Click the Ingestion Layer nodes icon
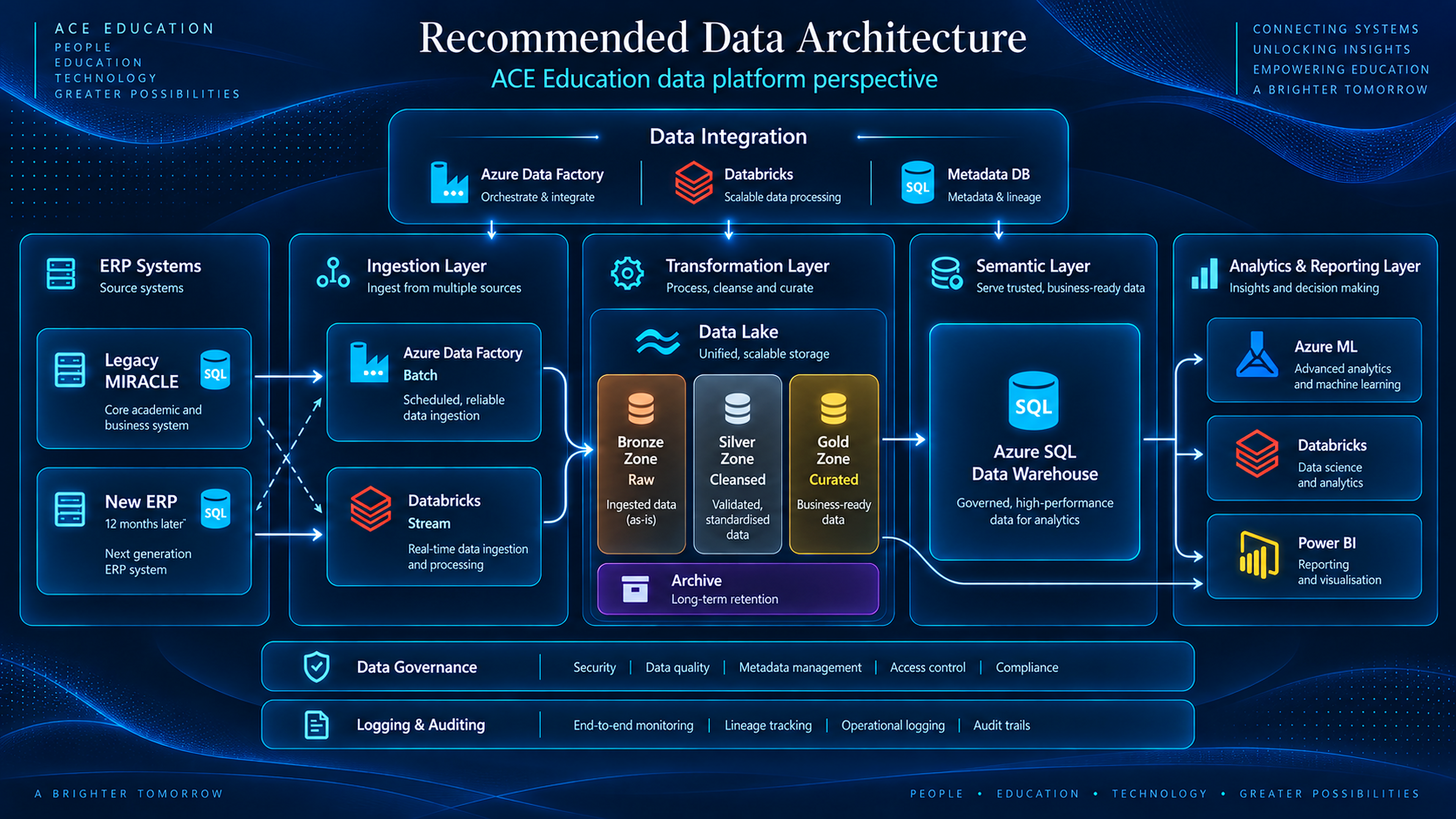 click(333, 273)
